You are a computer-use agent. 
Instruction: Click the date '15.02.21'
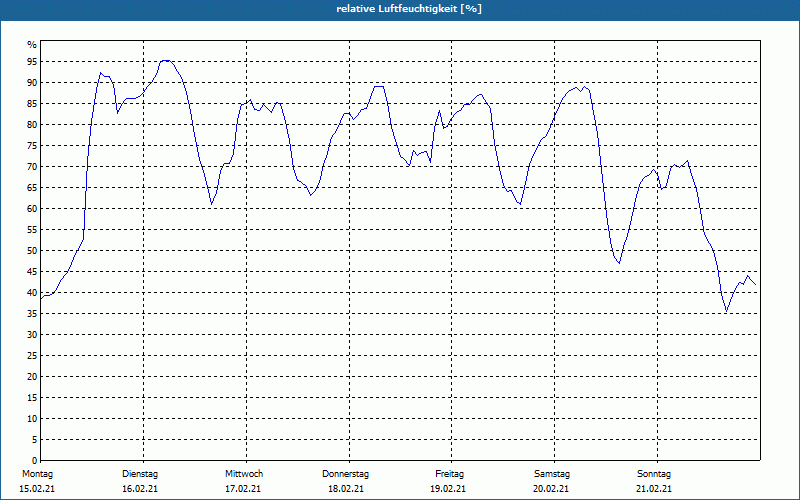37,489
